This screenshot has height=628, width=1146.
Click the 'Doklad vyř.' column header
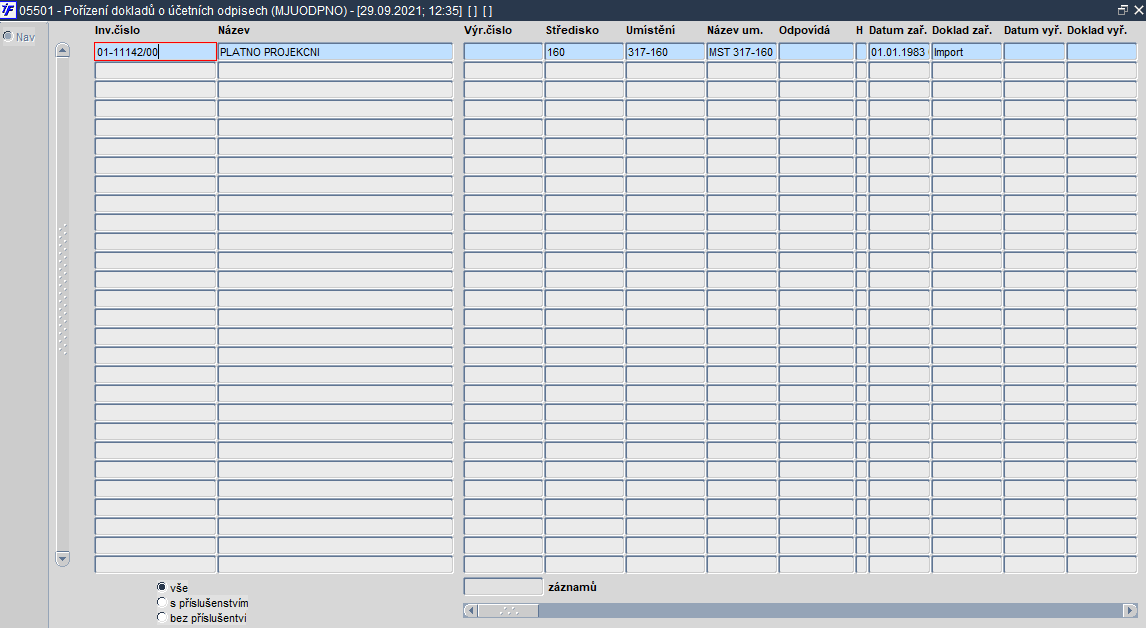click(x=1097, y=30)
